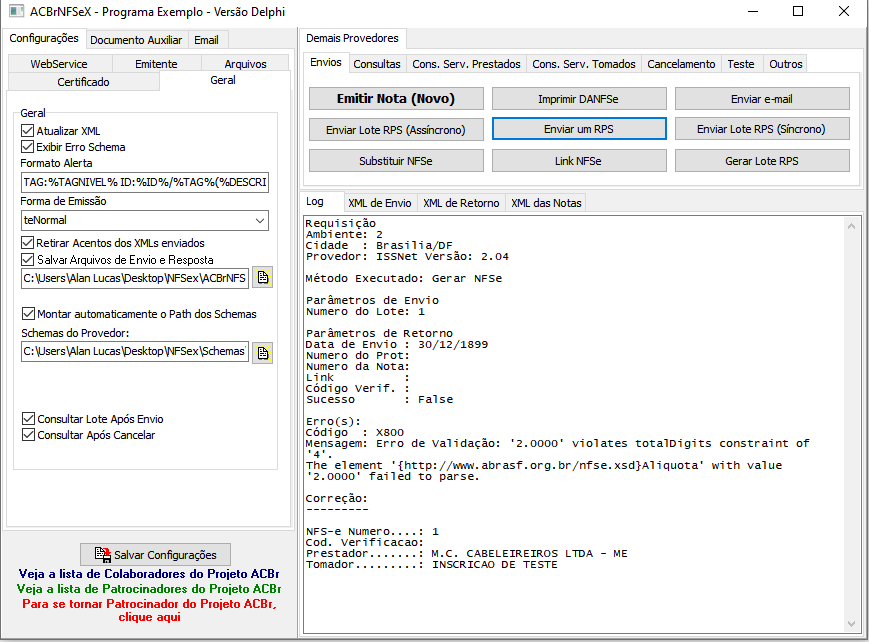Select the Envios tab
The image size is (869, 642).
tap(326, 63)
